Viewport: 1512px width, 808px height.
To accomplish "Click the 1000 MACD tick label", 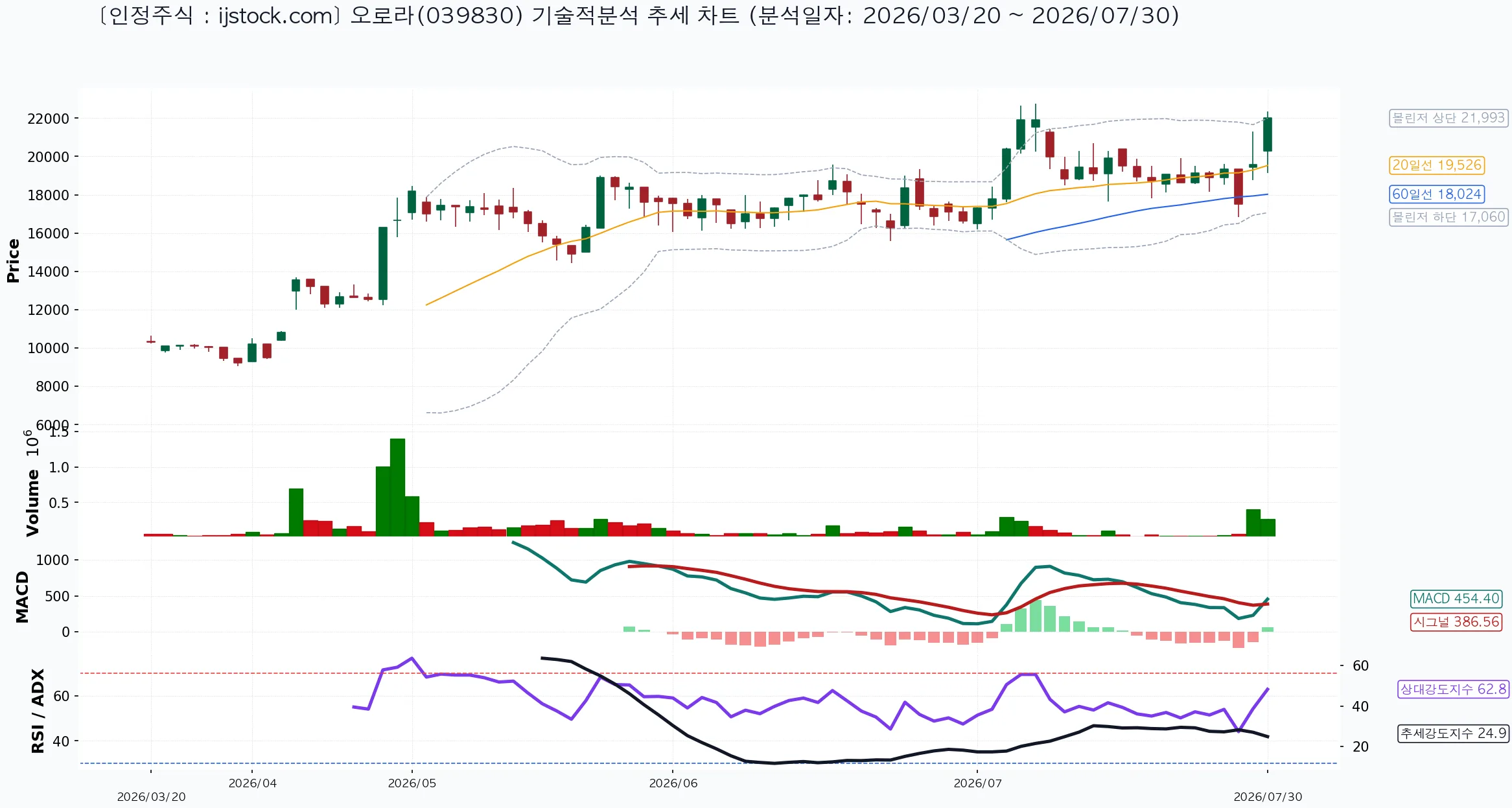I will pos(52,560).
